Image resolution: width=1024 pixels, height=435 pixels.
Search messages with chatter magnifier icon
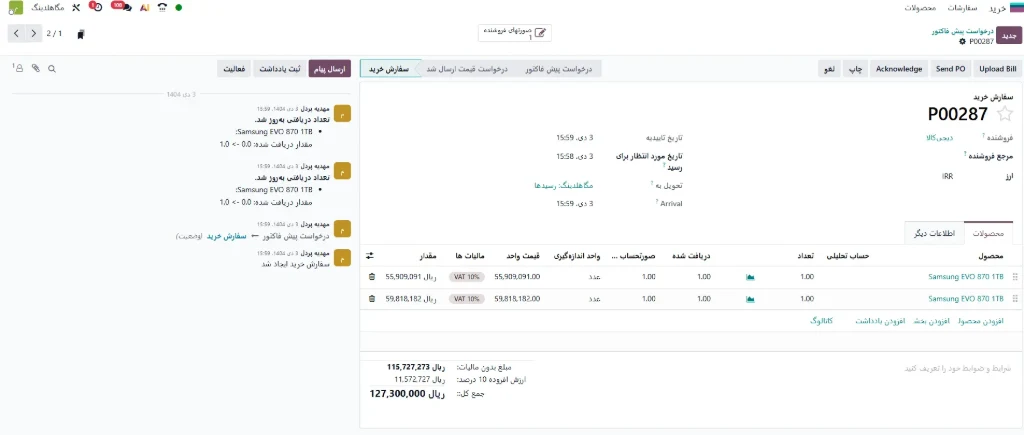tap(52, 68)
